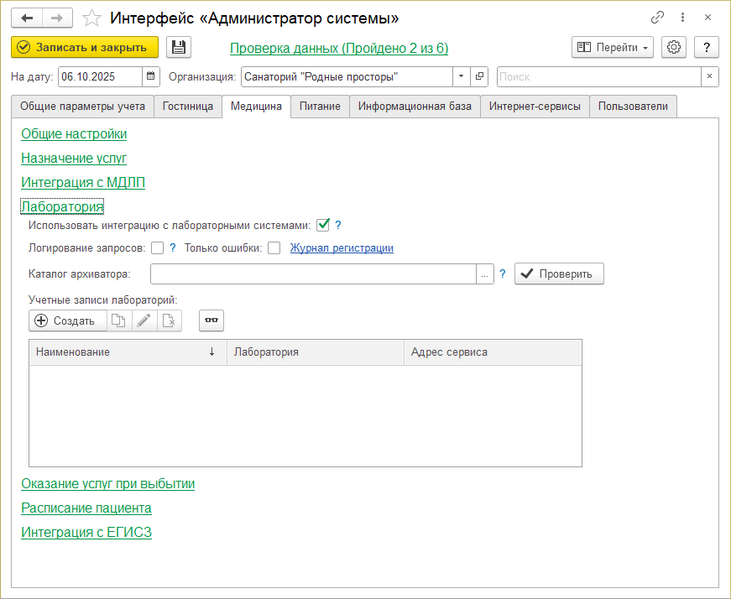Expand the Организация dropdown list

(461, 76)
